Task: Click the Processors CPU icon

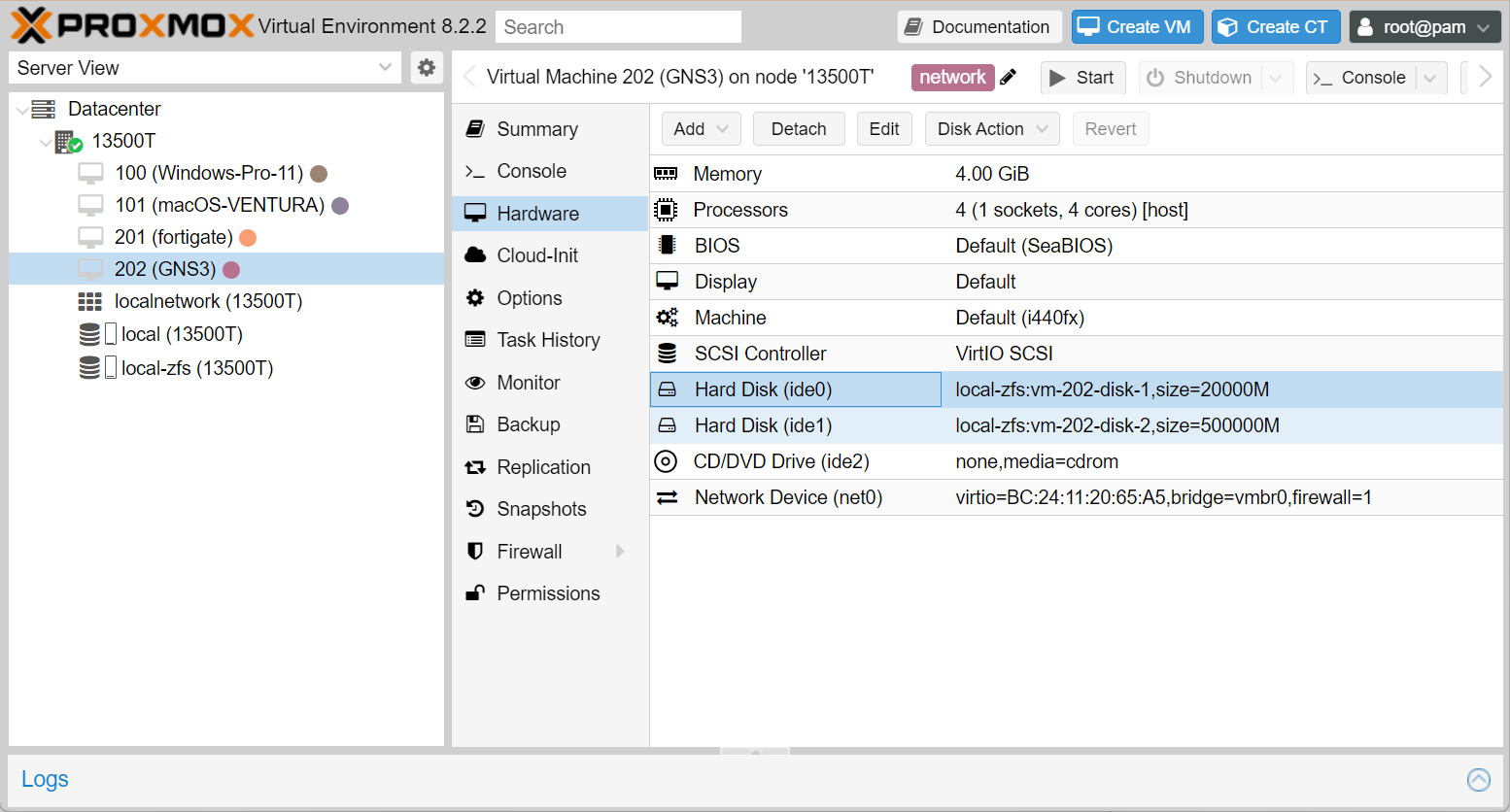Action: [666, 210]
